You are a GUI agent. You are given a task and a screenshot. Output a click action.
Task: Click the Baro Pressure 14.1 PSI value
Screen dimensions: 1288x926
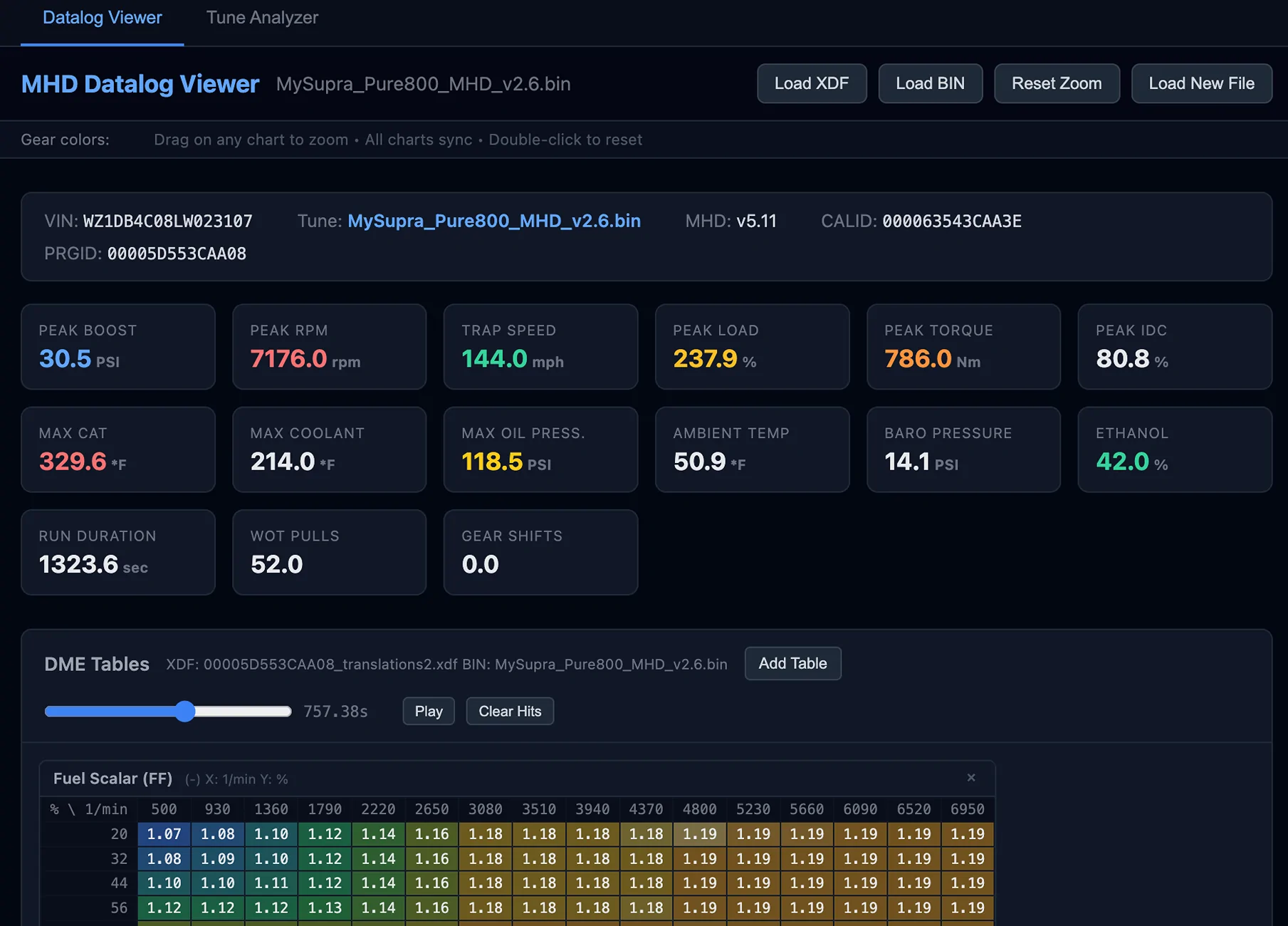point(921,462)
